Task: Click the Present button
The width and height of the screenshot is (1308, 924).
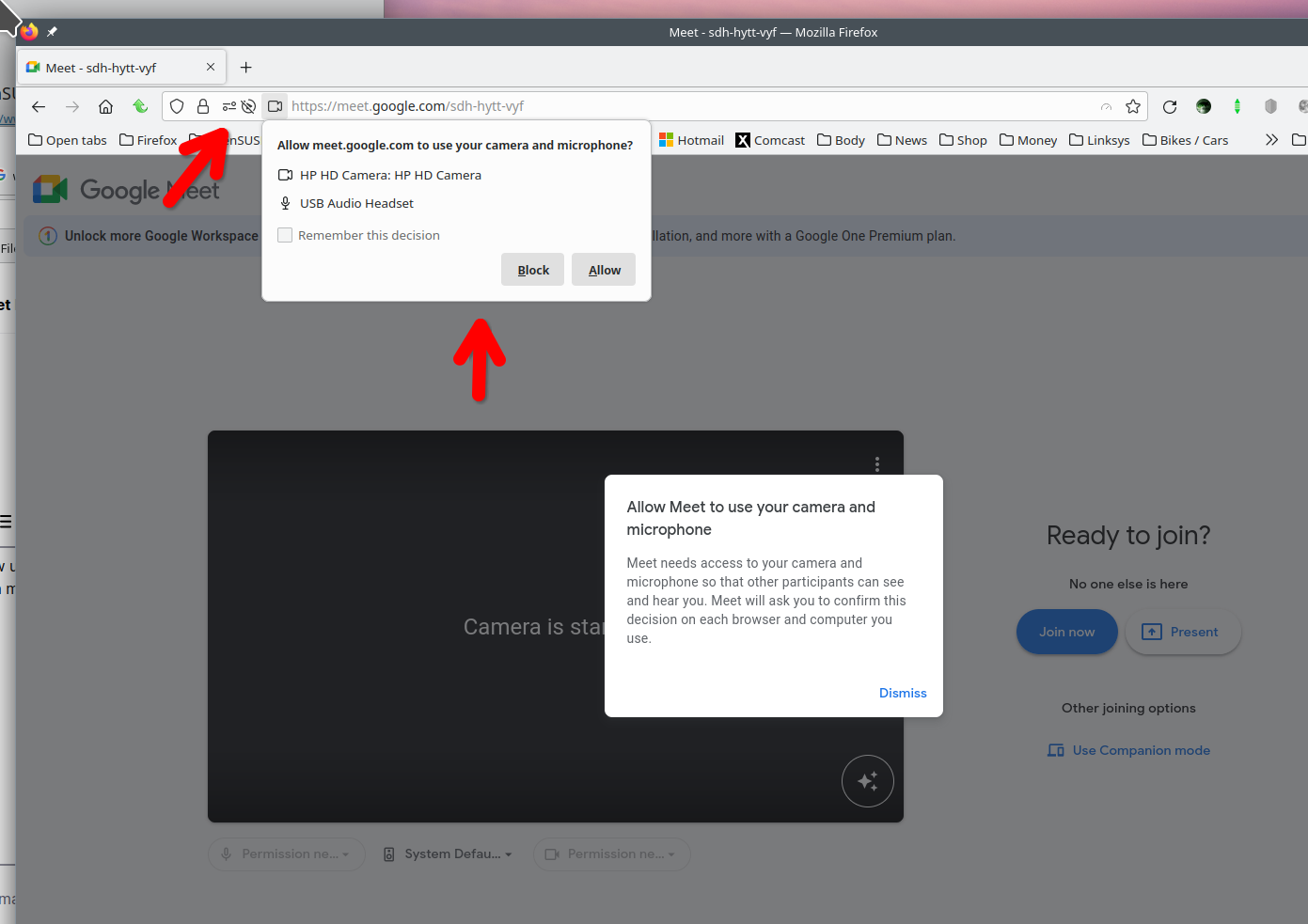Action: click(1183, 632)
